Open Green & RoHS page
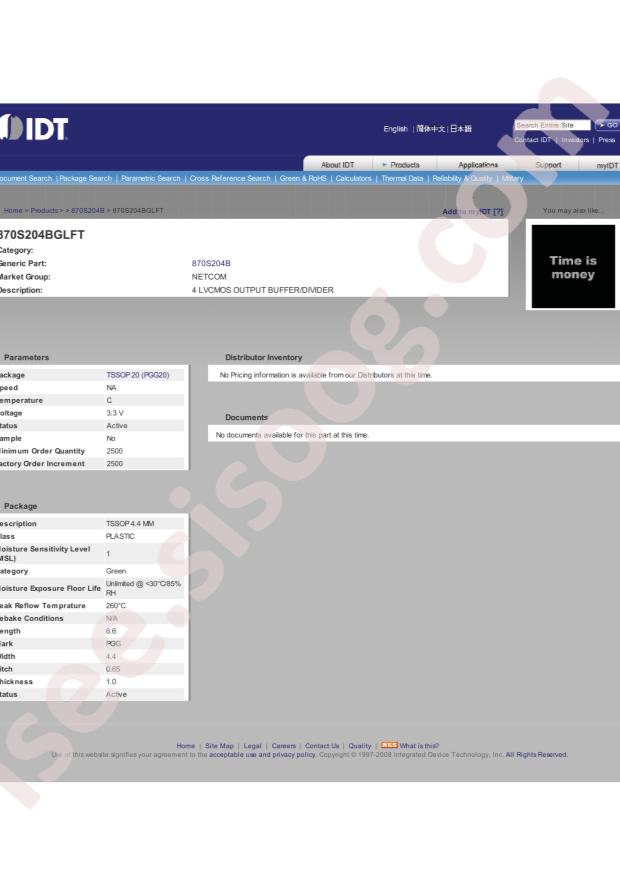This screenshot has width=620, height=877. 303,178
